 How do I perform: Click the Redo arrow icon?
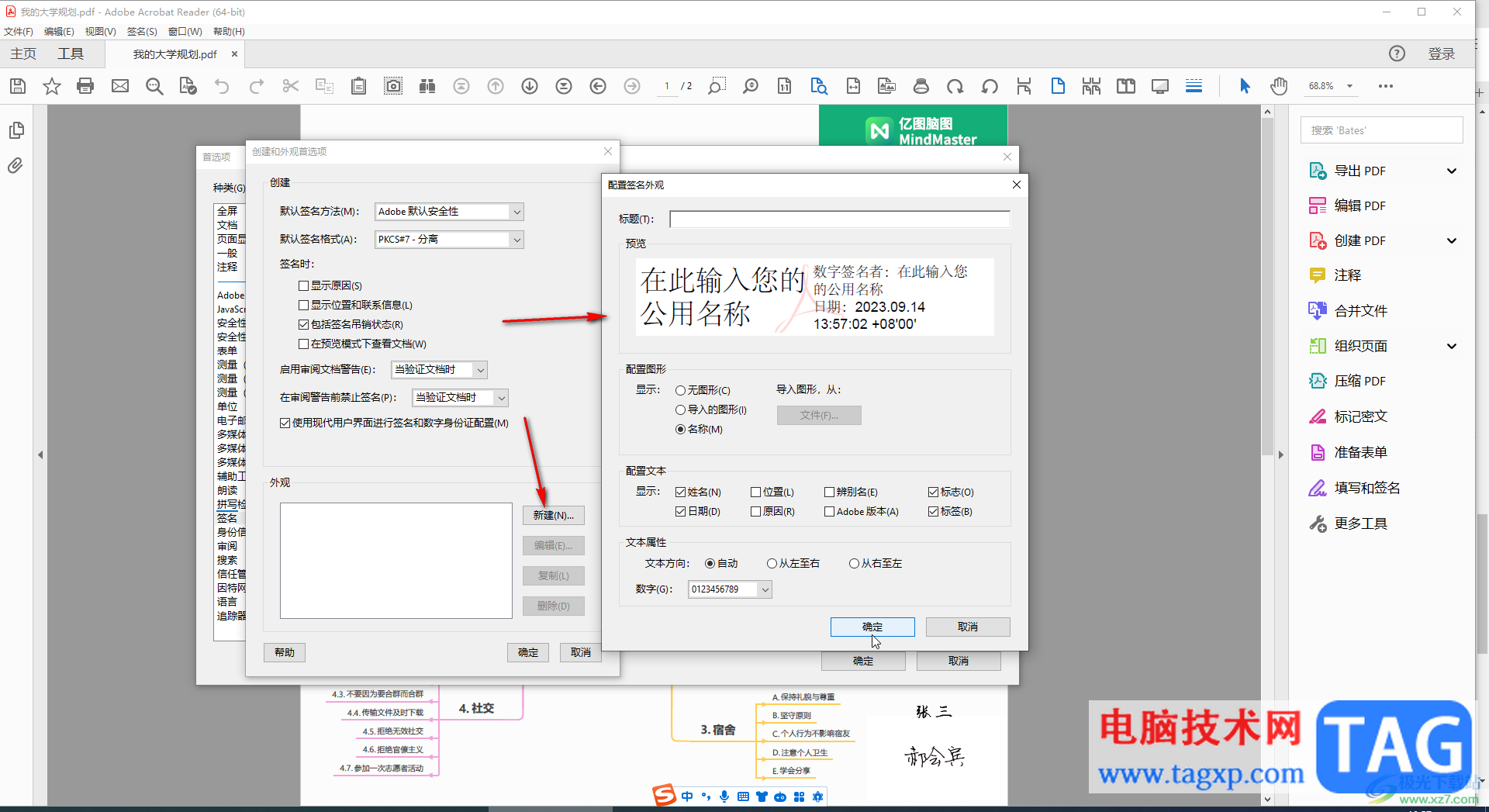pos(256,86)
